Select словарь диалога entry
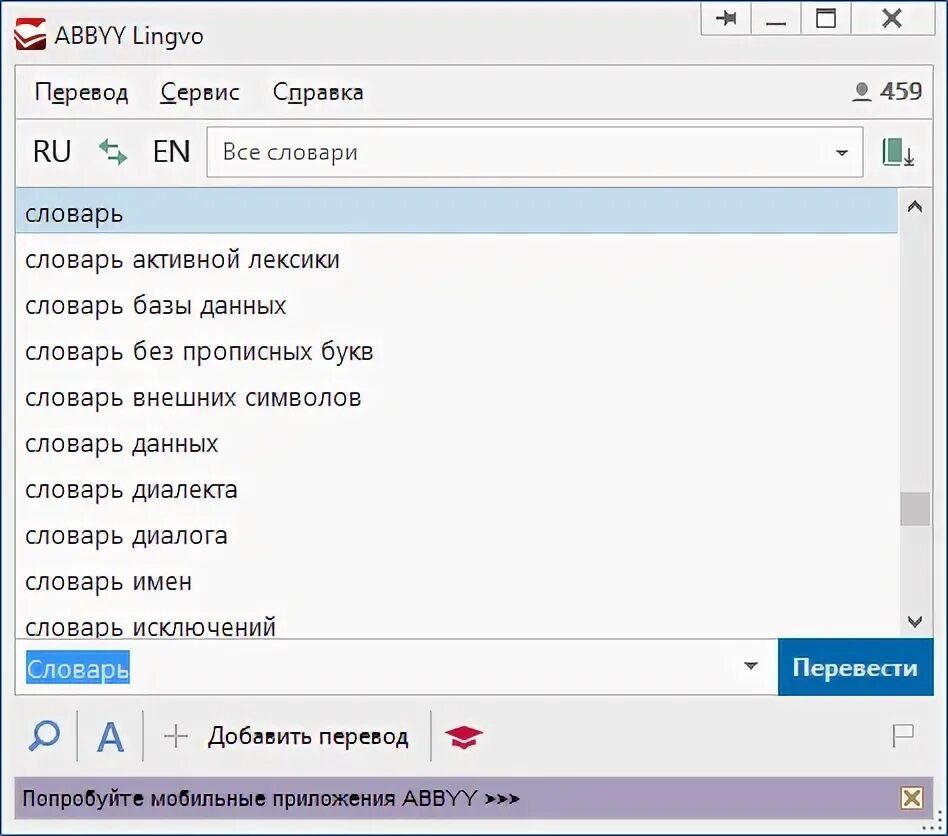 click(457, 535)
